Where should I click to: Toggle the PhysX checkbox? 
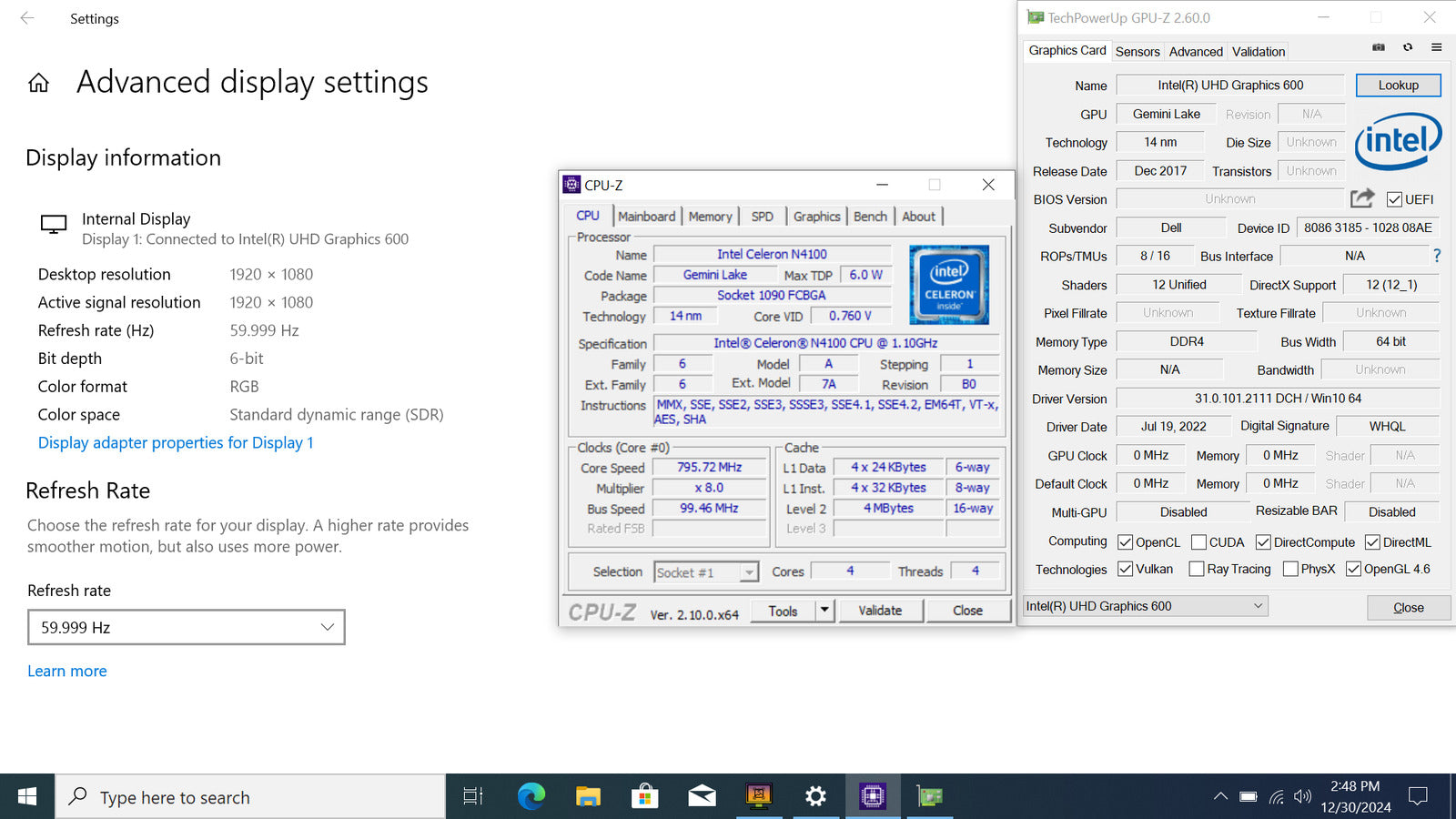[x=1290, y=569]
